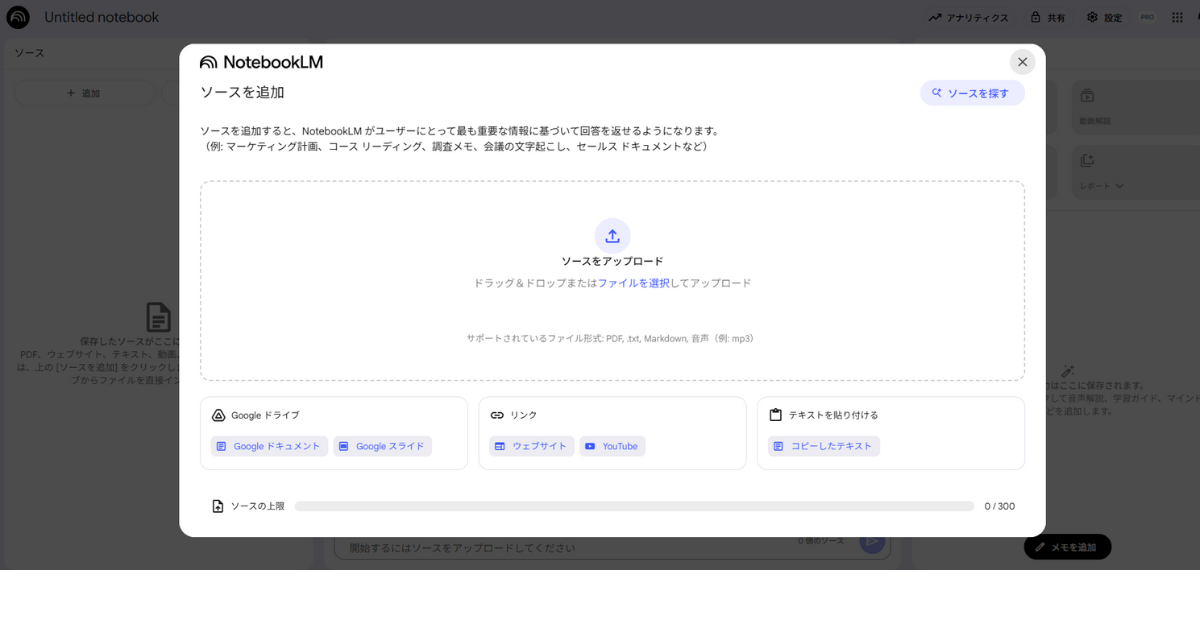Click the ソースの上限 progress bar

click(633, 506)
